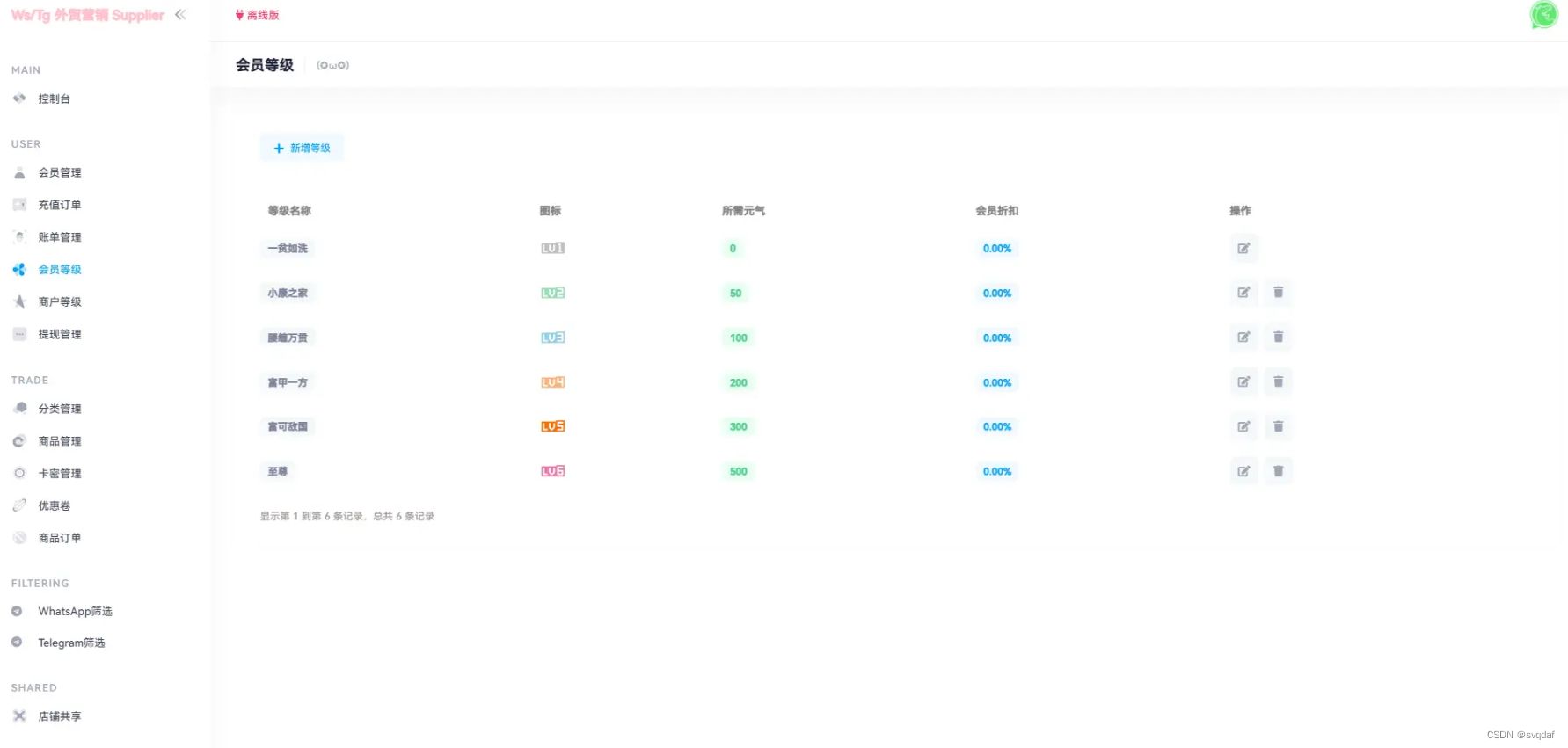Screen dimensions: 1568x748
Task: Open 卡密管理 in Trade section
Action: pyautogui.click(x=59, y=474)
